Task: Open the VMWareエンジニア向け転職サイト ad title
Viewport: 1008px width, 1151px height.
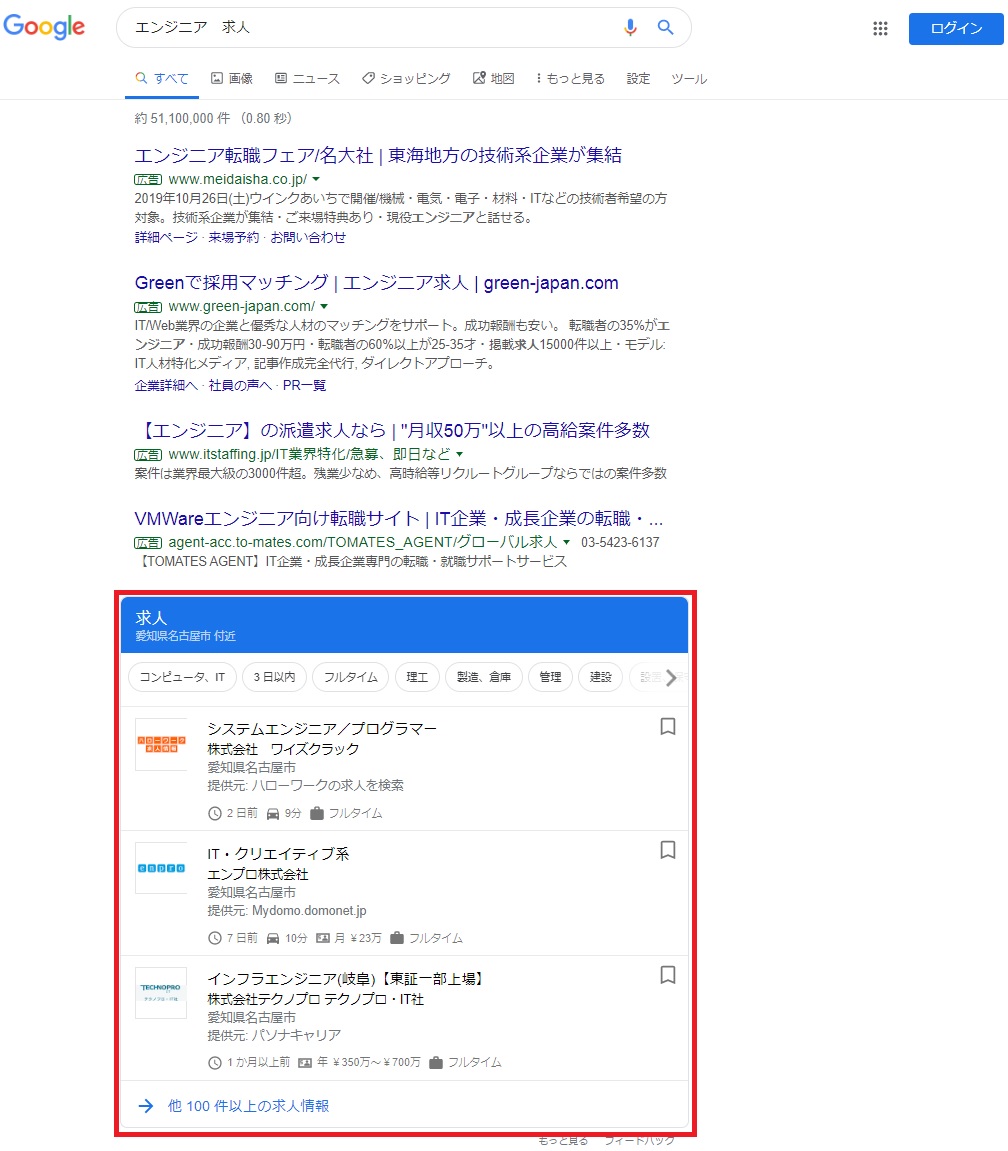Action: click(x=399, y=519)
